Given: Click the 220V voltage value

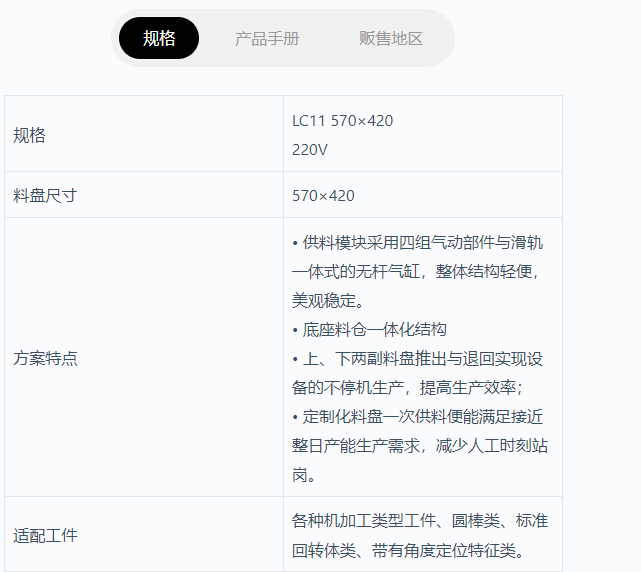Looking at the screenshot, I should tap(310, 149).
